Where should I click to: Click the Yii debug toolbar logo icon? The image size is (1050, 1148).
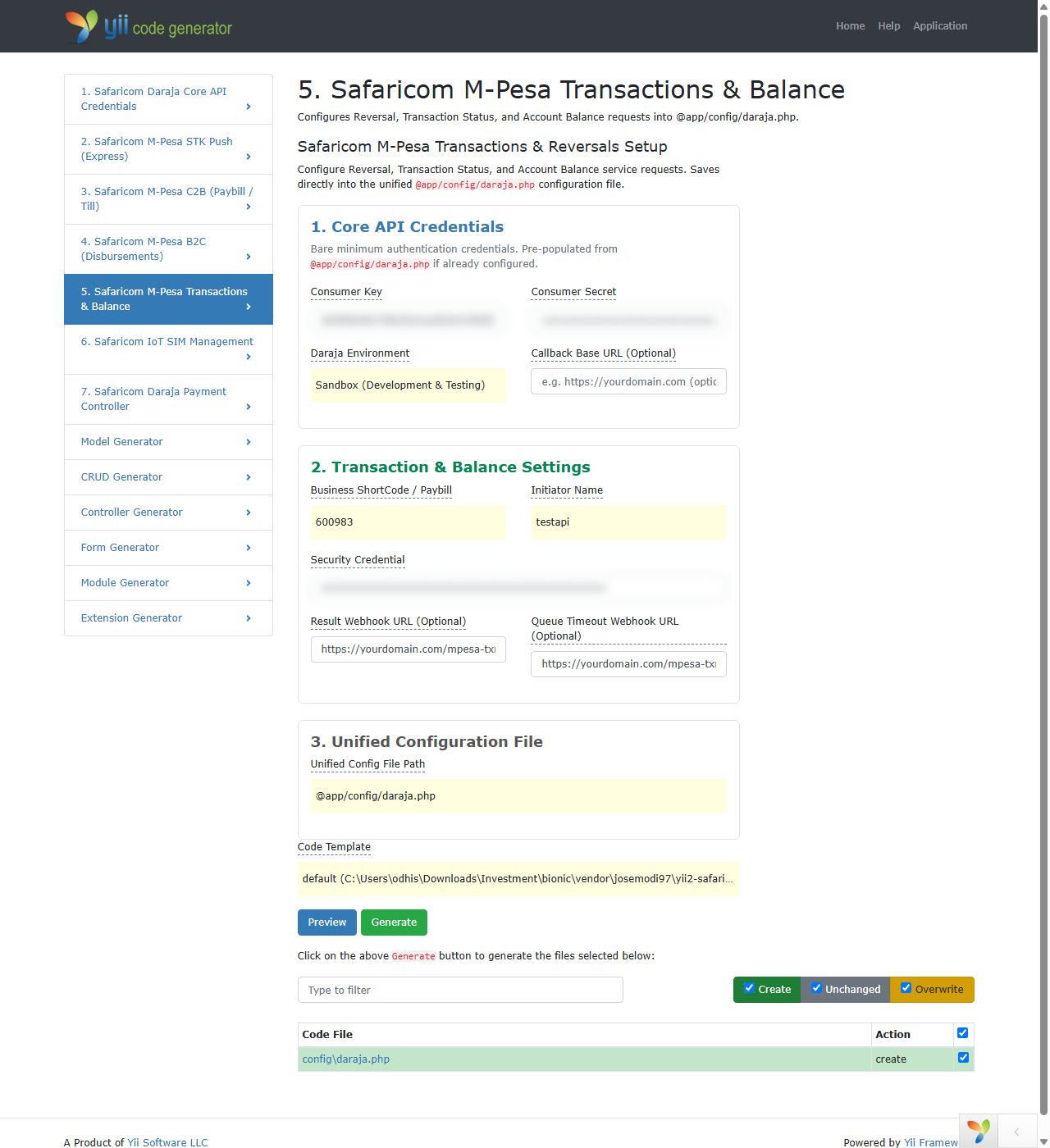click(x=979, y=1132)
